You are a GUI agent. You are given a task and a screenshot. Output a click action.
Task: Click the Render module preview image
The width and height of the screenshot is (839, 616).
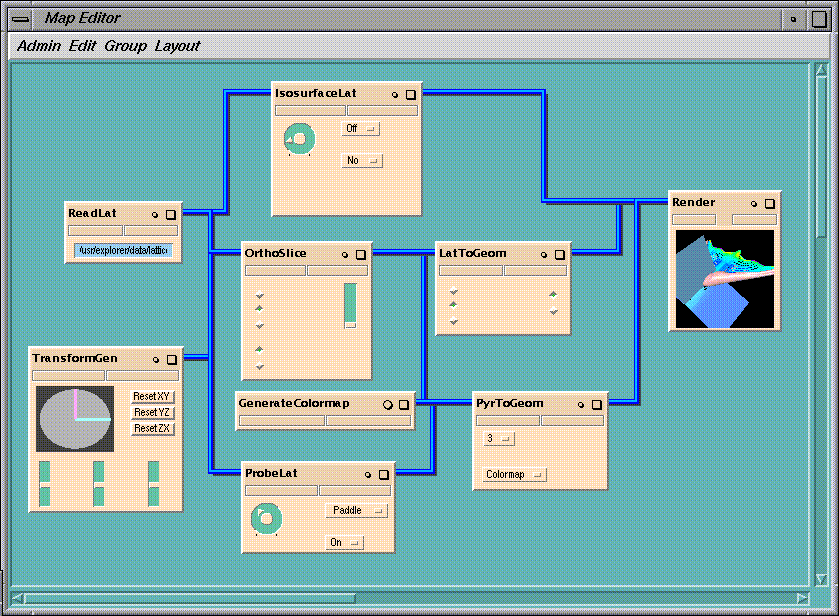pos(724,279)
